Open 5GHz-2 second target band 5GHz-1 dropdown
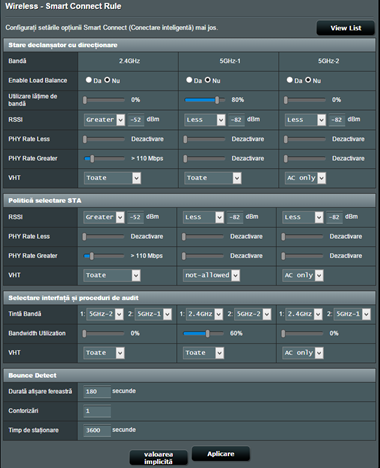 [352, 314]
